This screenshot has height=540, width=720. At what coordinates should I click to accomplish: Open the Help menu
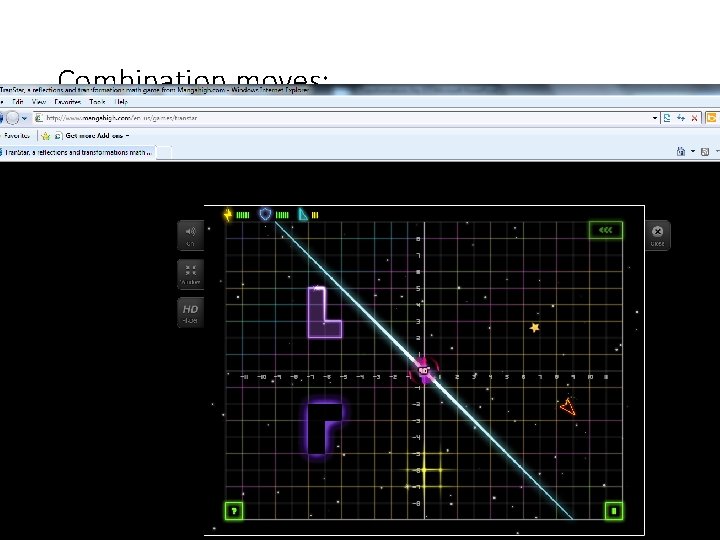[x=121, y=101]
